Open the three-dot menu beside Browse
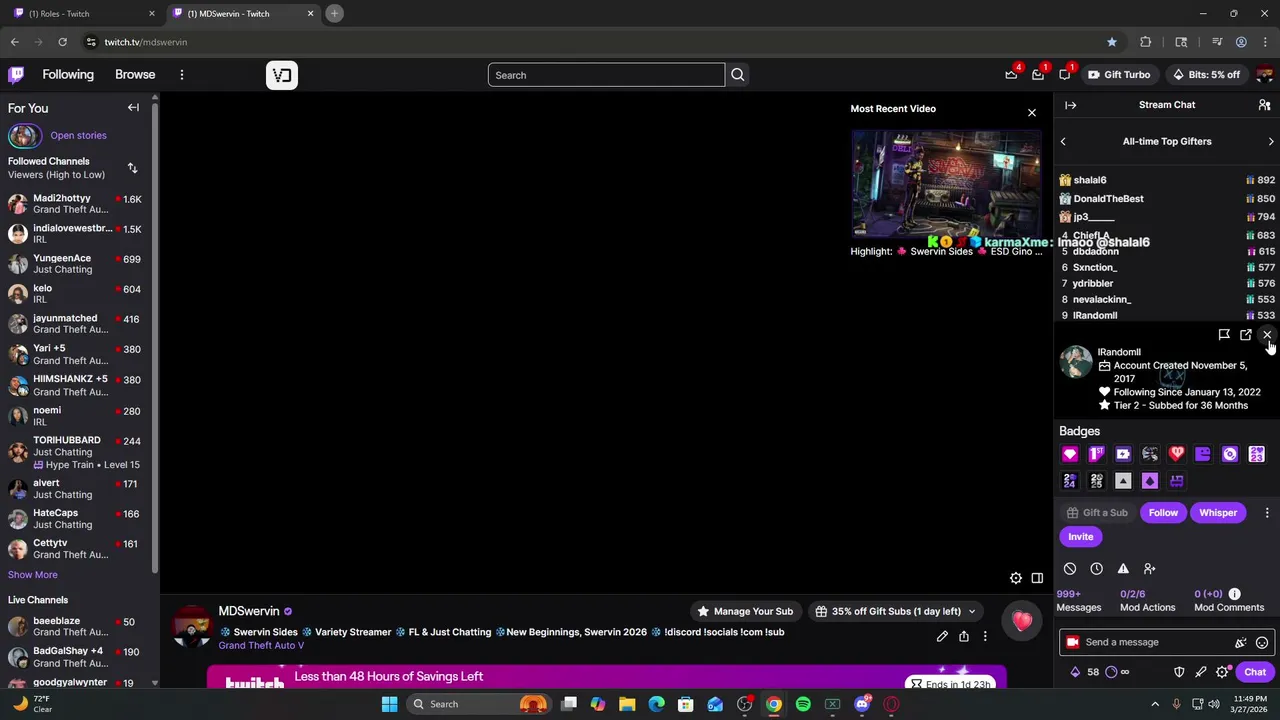The height and width of the screenshot is (720, 1280). tap(182, 75)
